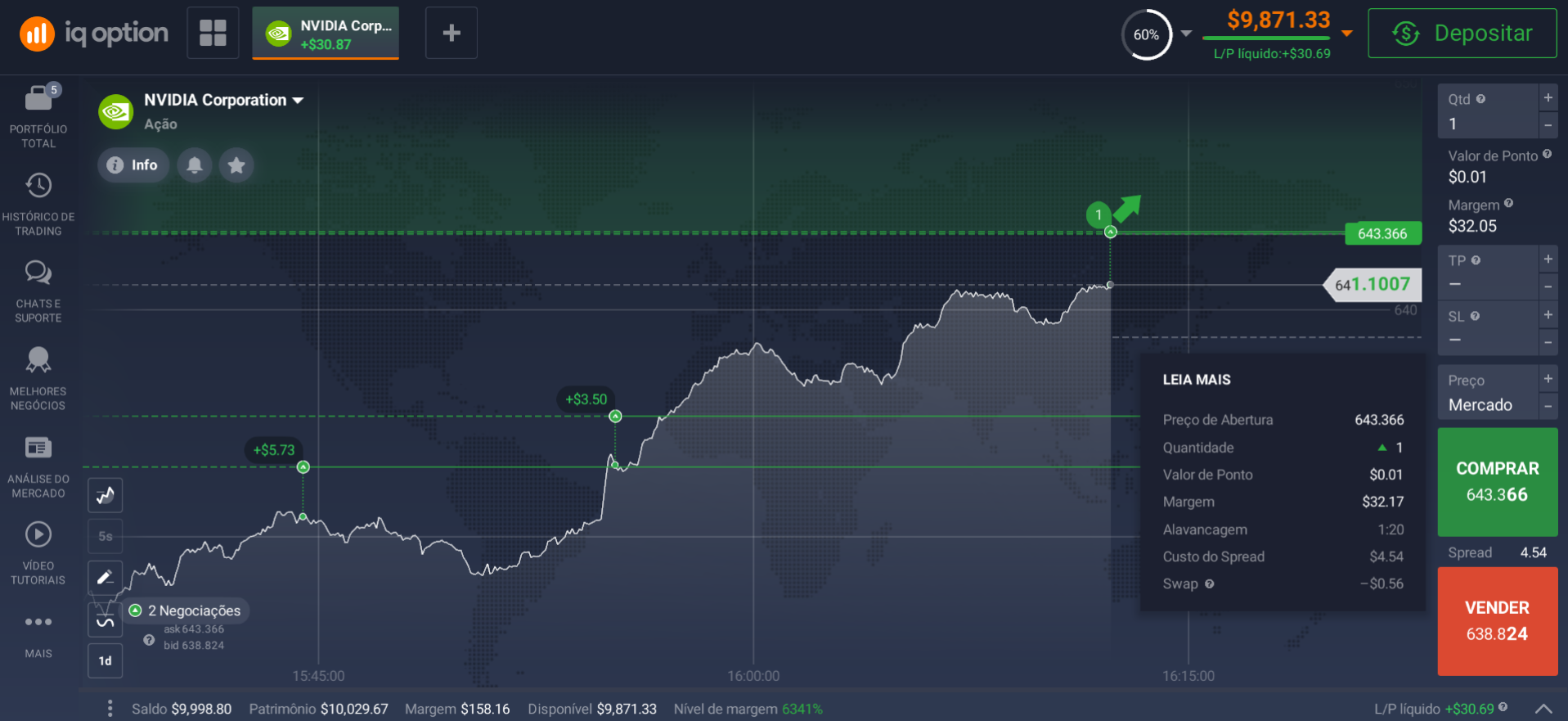Viewport: 1568px width, 721px height.
Task: Show help for Margem
Action: pyautogui.click(x=1508, y=203)
